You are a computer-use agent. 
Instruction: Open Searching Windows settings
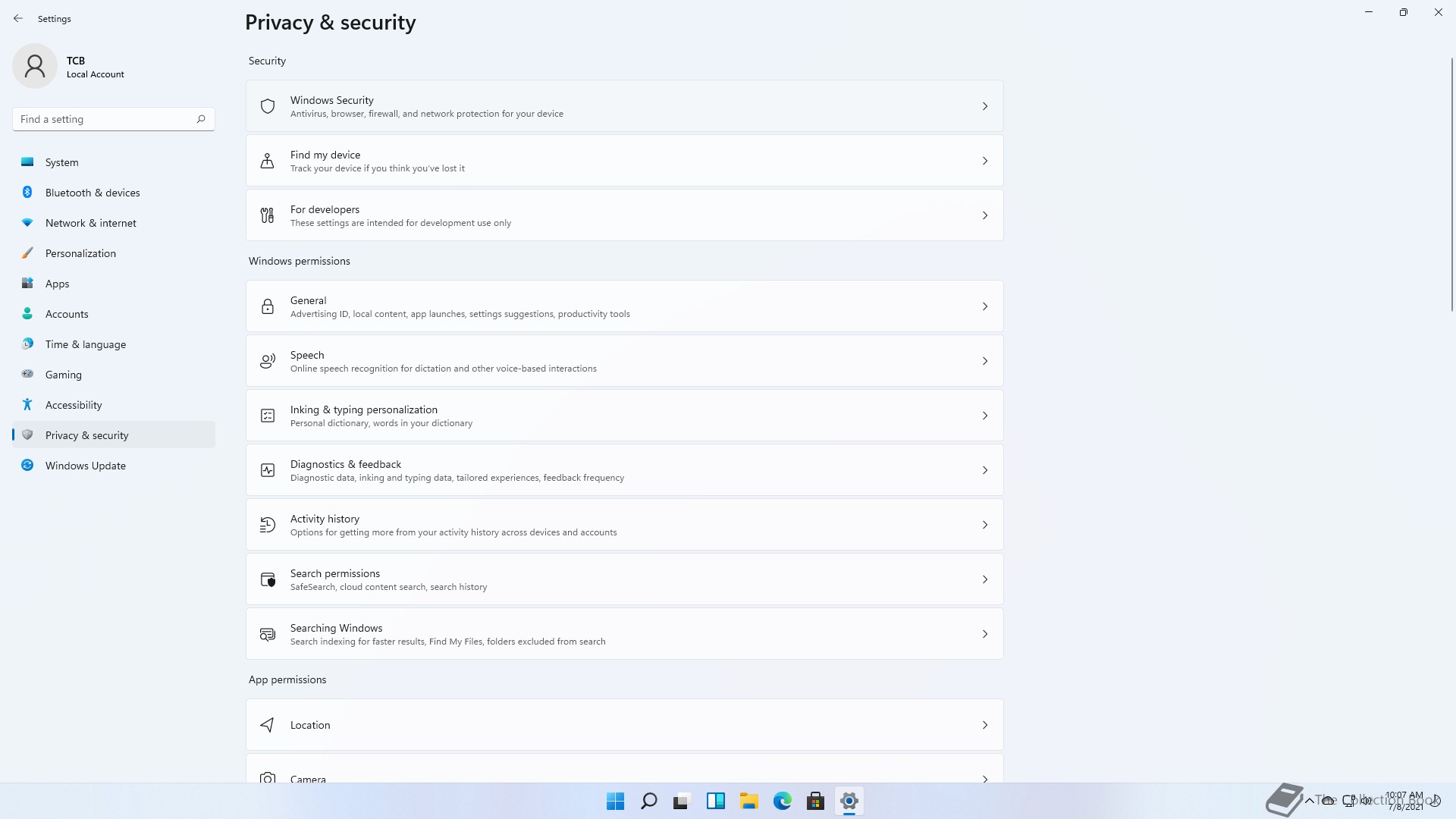[x=625, y=634]
